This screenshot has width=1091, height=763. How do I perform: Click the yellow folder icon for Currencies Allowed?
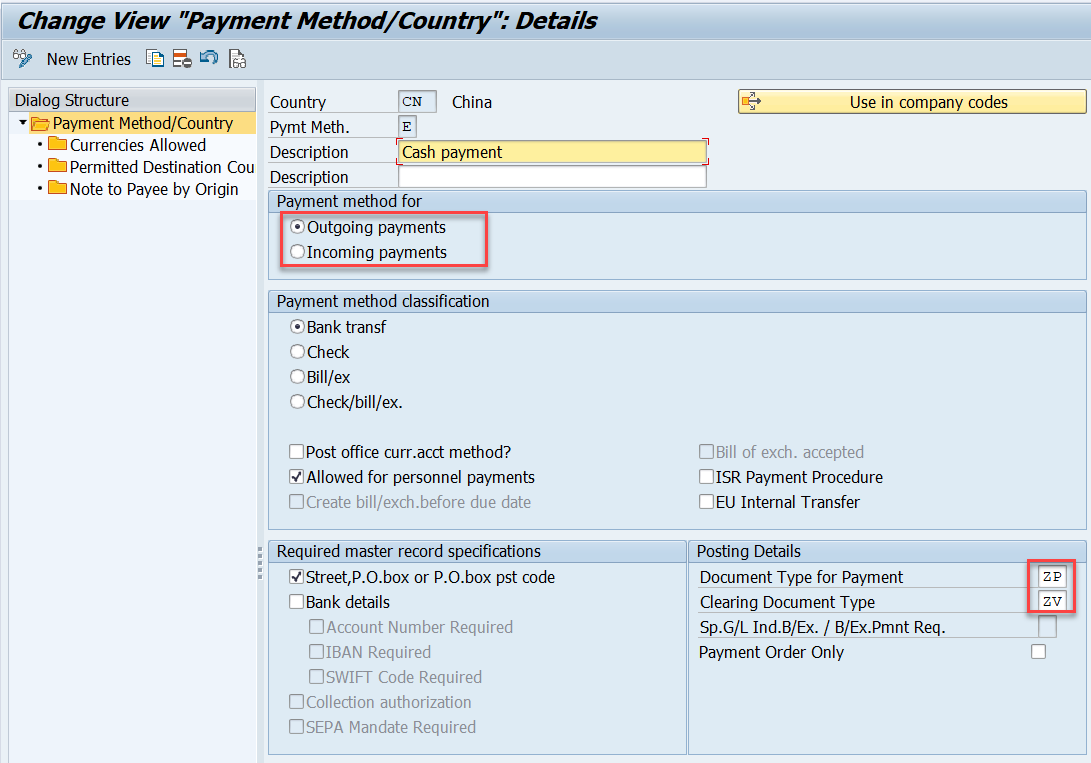[x=58, y=144]
